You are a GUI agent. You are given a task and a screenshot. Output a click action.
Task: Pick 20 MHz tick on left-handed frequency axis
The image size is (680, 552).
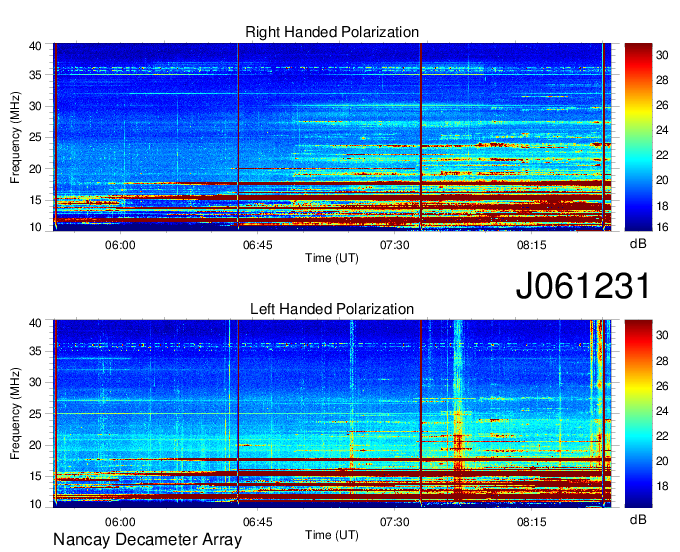click(x=35, y=445)
